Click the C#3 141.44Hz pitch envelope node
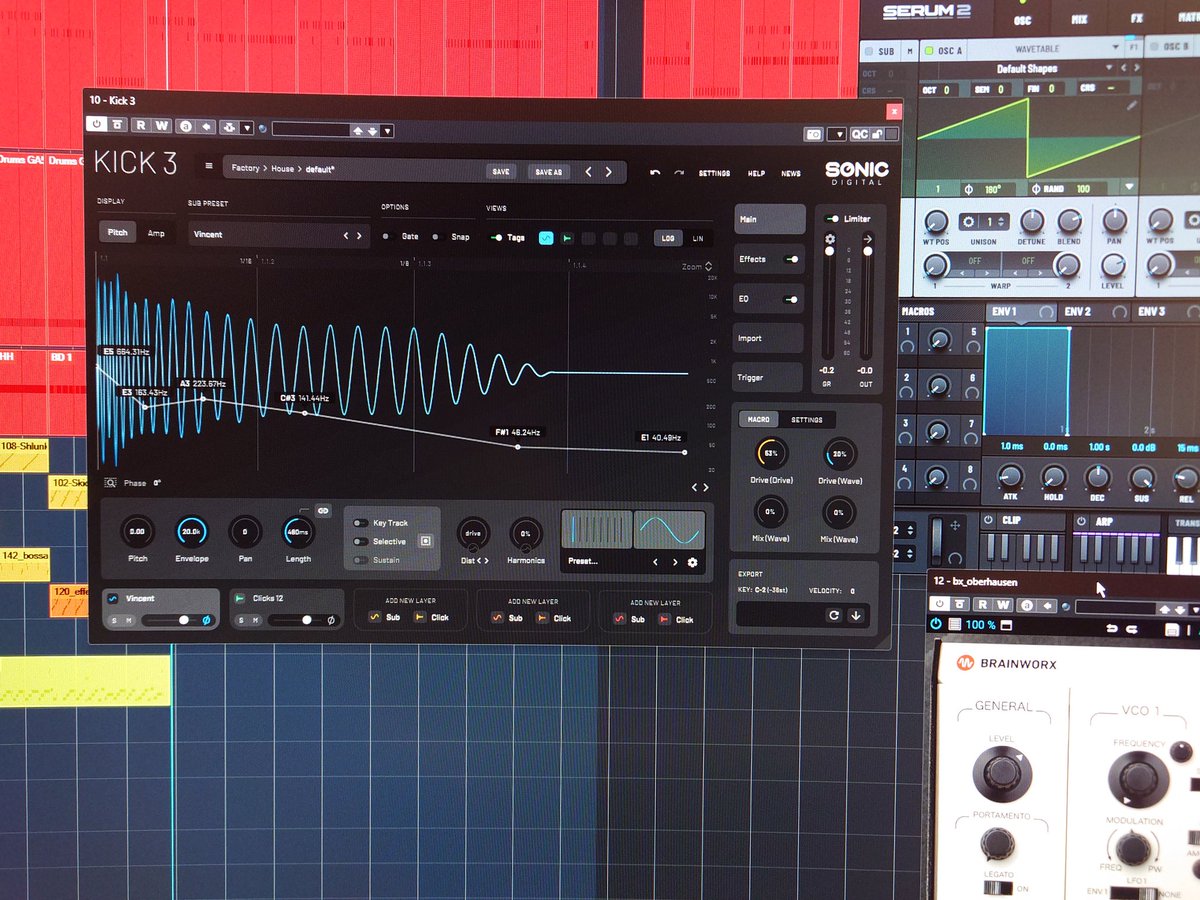 (305, 413)
